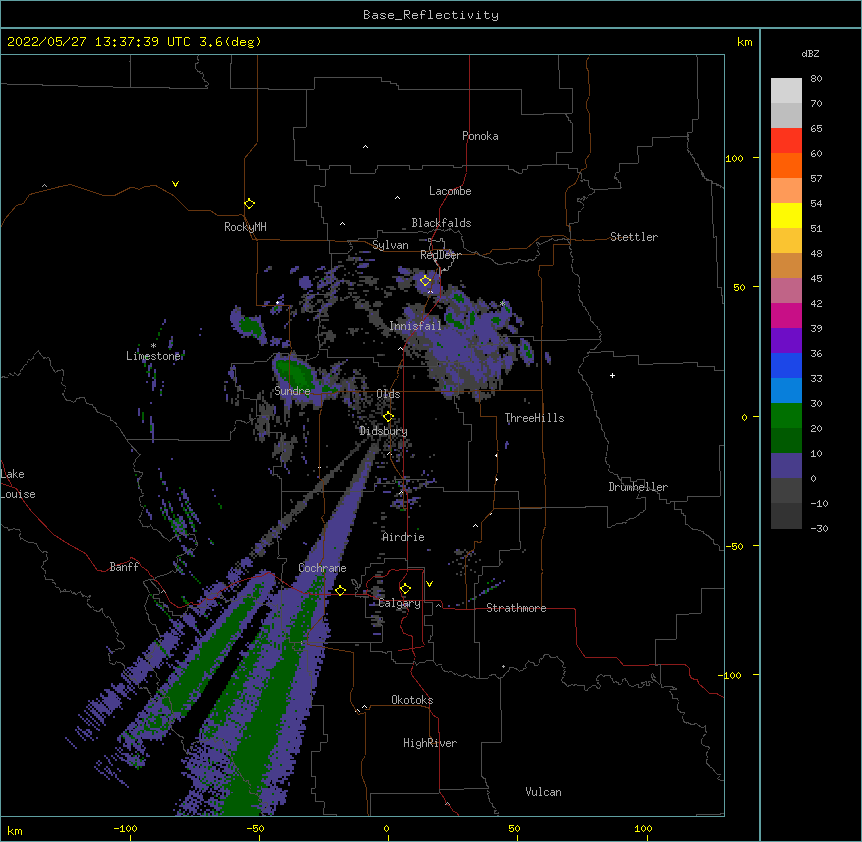Image resolution: width=862 pixels, height=842 pixels.
Task: Click the Strathmore label
Action: 516,608
